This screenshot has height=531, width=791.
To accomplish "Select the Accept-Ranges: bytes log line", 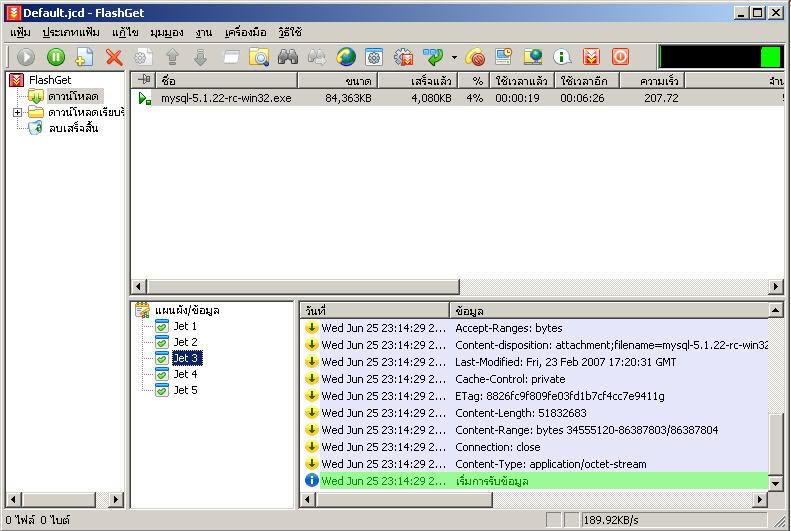I will point(536,328).
